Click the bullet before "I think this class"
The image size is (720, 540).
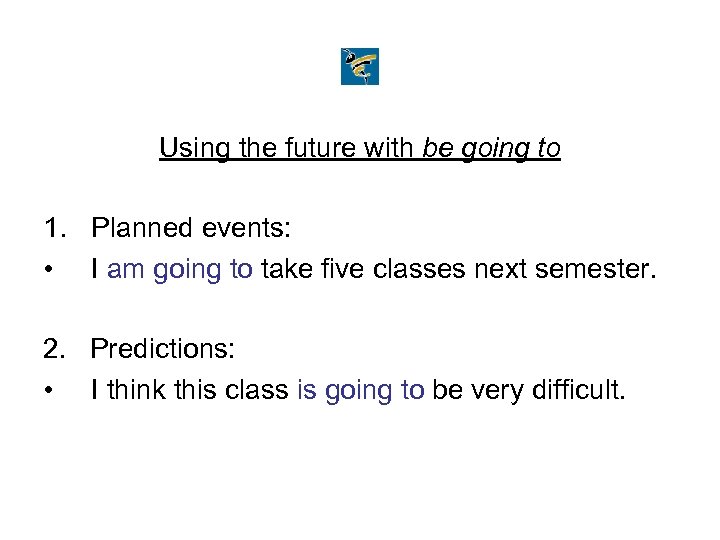48,390
